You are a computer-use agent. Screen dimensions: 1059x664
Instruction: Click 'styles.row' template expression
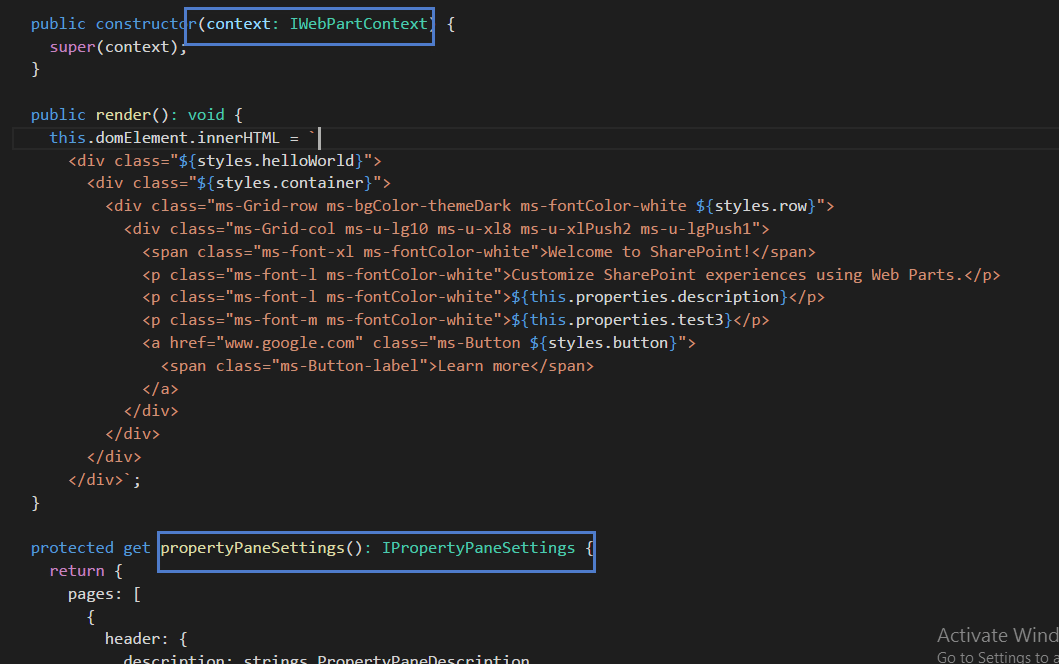pos(760,207)
